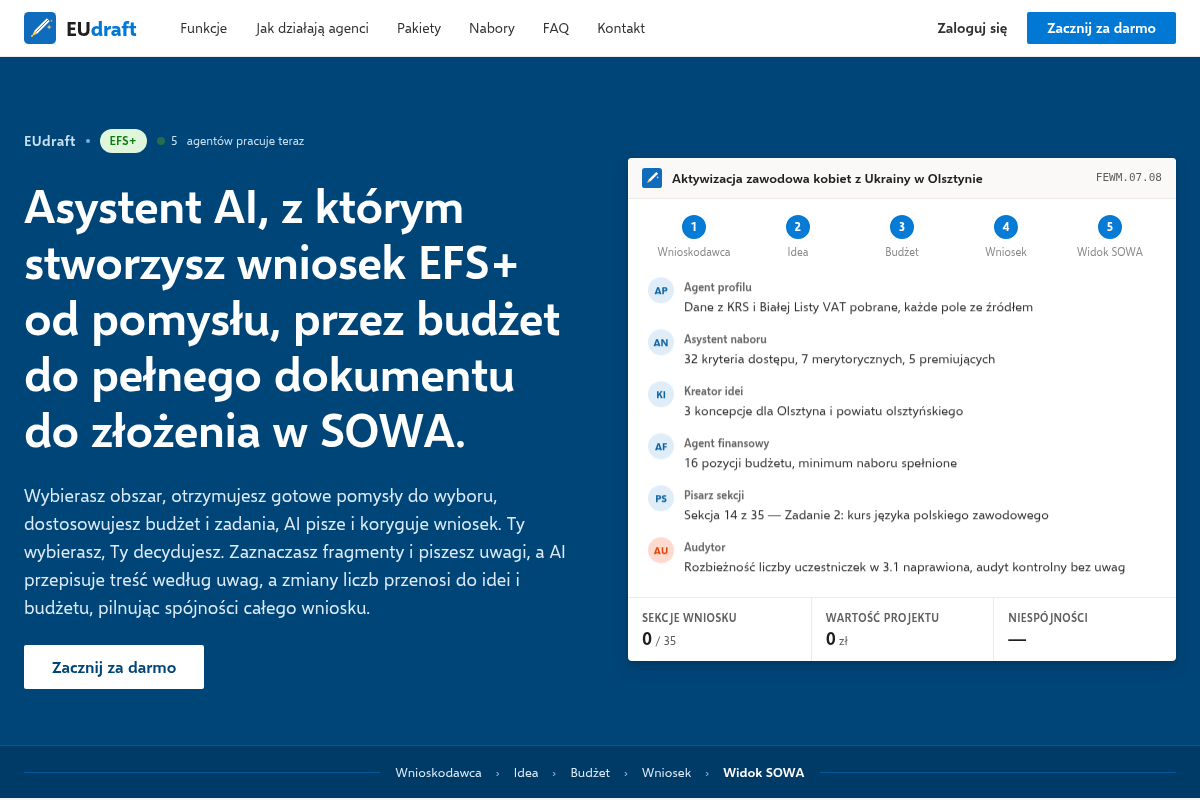Screen dimensions: 1200x800
Task: Select step 3 circle Budżet
Action: pyautogui.click(x=902, y=227)
